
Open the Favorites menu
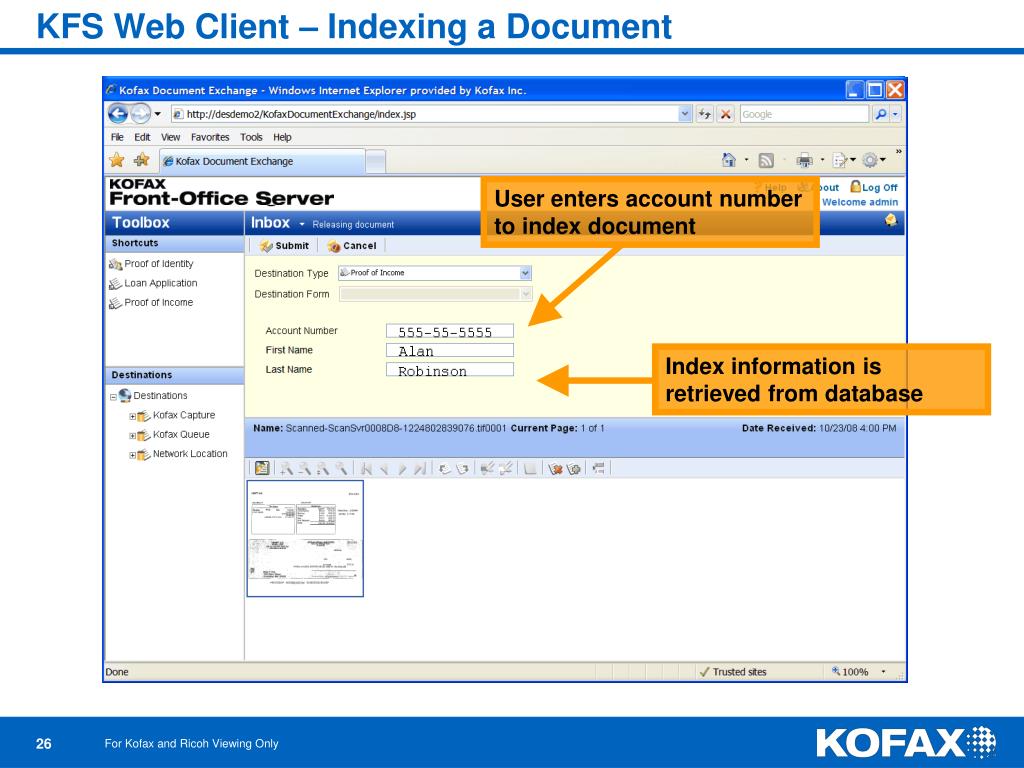pyautogui.click(x=210, y=137)
